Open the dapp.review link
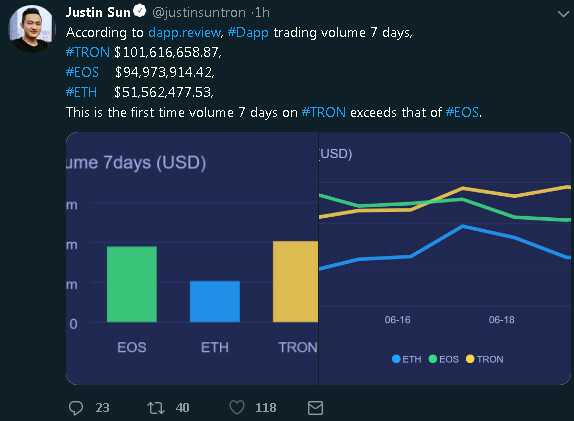 (x=185, y=33)
